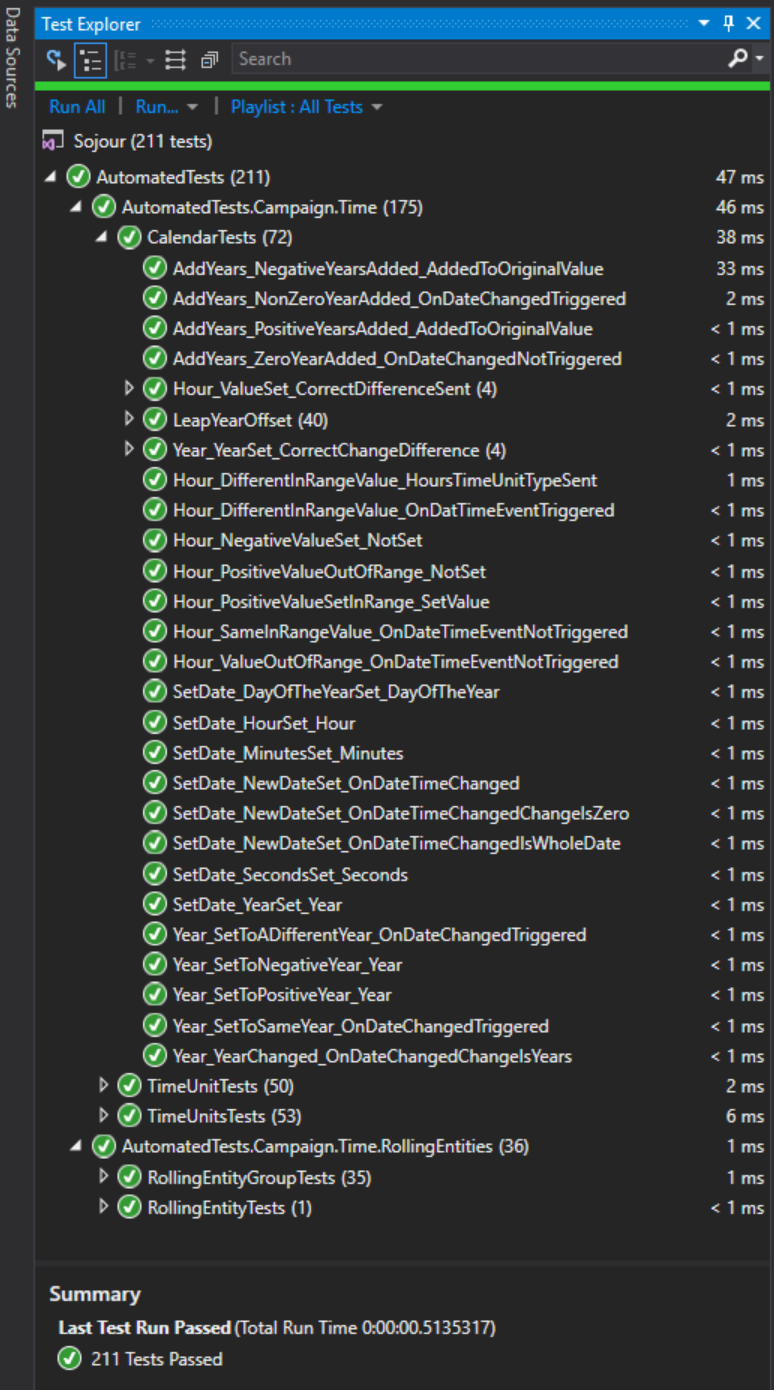Collapse the CalendarTests node
Image resolution: width=774 pixels, height=1390 pixels.
tap(102, 238)
